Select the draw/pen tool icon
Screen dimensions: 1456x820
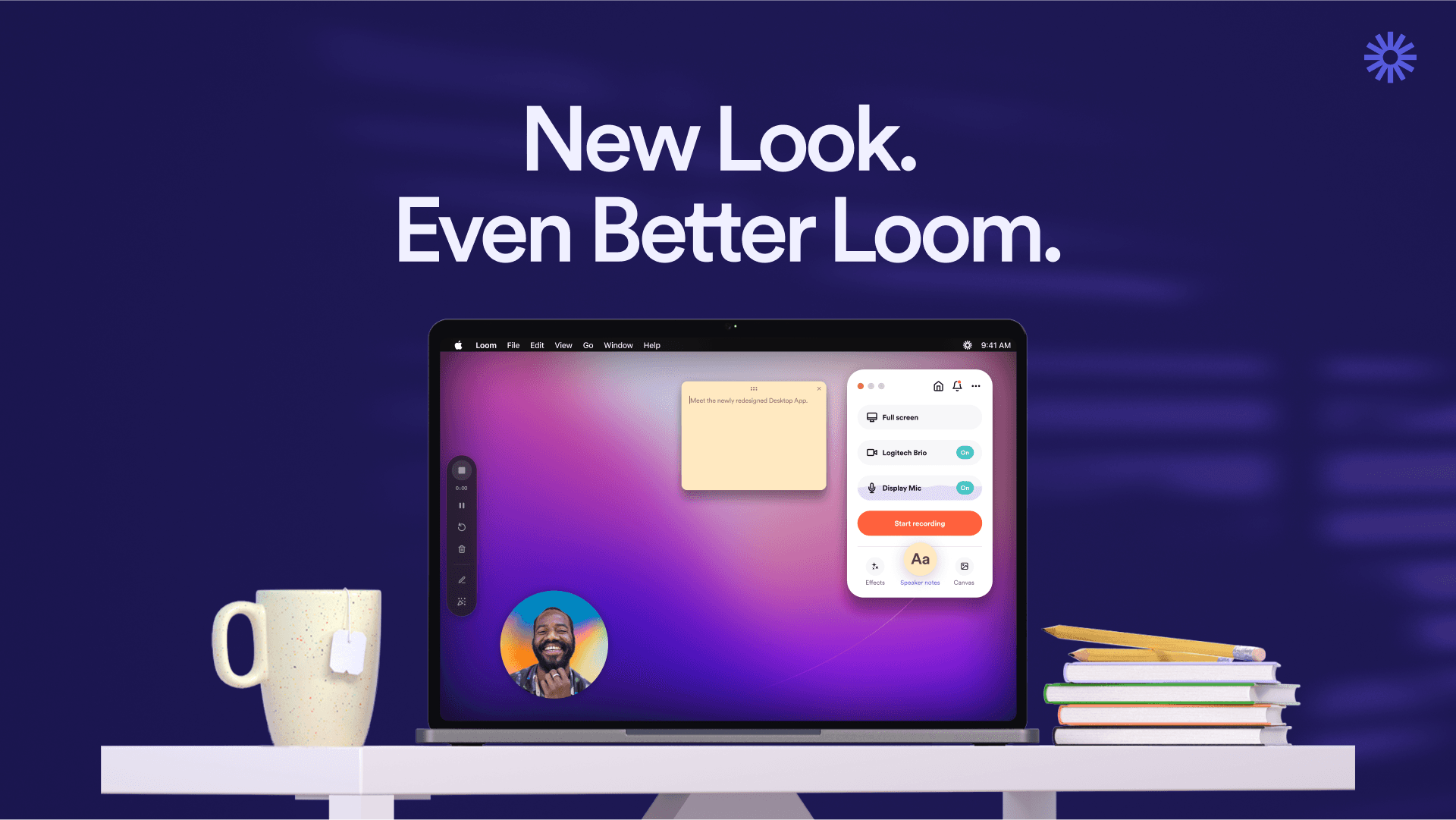[462, 579]
